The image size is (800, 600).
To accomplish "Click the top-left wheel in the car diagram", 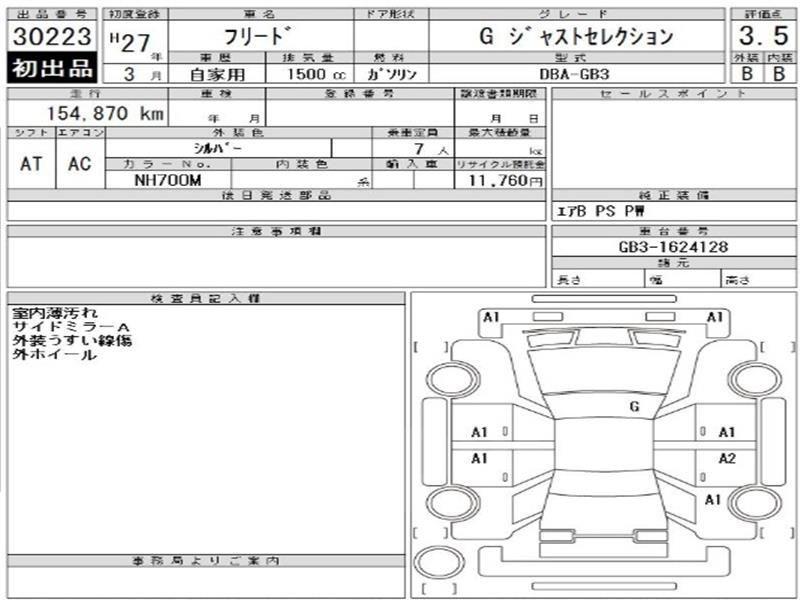I will point(443,380).
